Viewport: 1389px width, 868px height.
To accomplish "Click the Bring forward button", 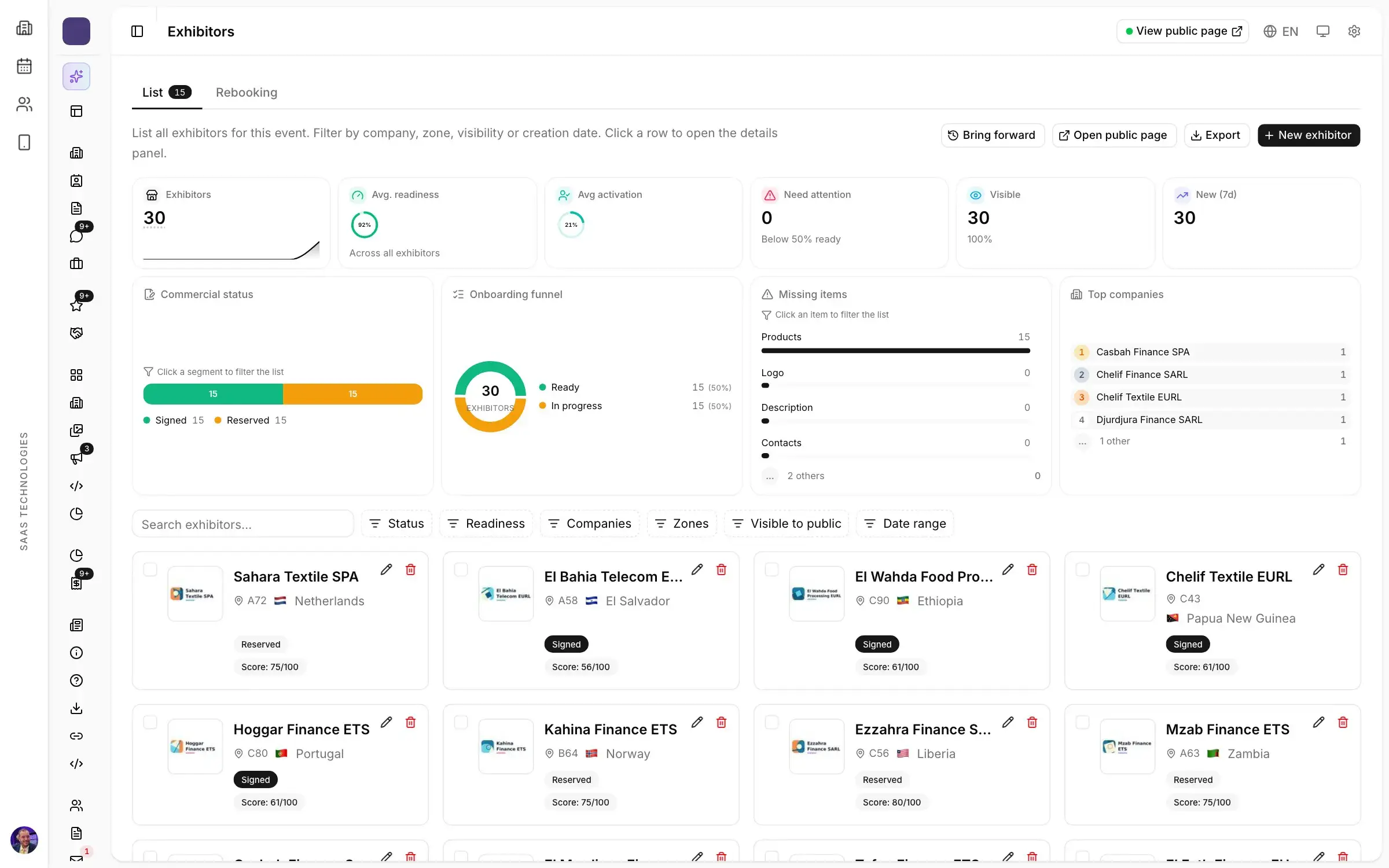I will [x=992, y=135].
